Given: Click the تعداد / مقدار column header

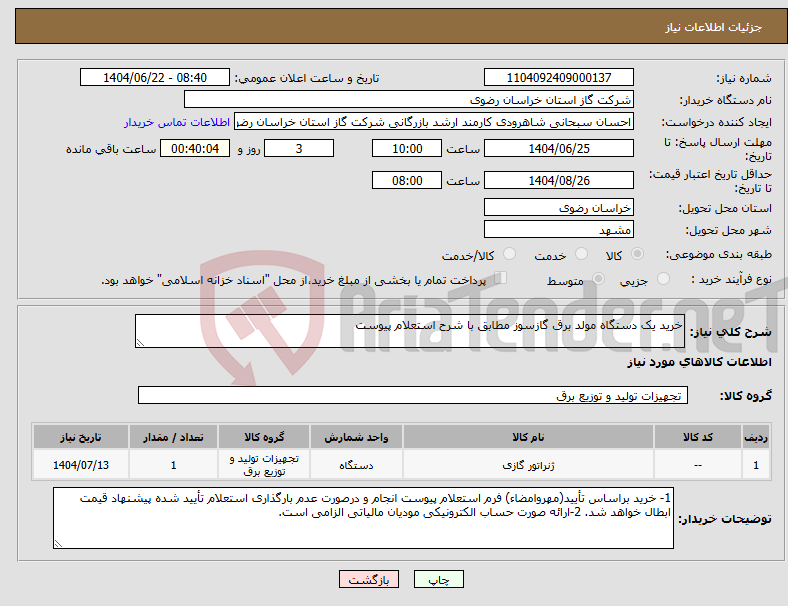Looking at the screenshot, I should tap(173, 437).
